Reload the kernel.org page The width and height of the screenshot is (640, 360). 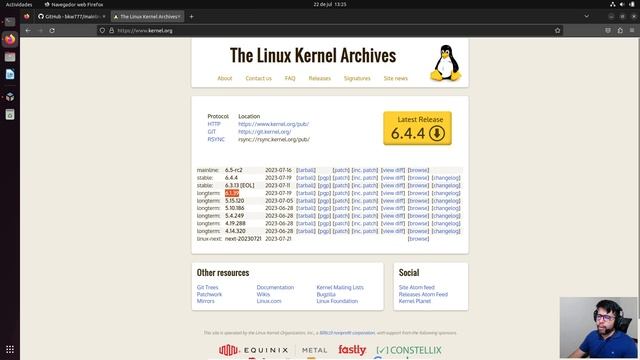coord(52,31)
